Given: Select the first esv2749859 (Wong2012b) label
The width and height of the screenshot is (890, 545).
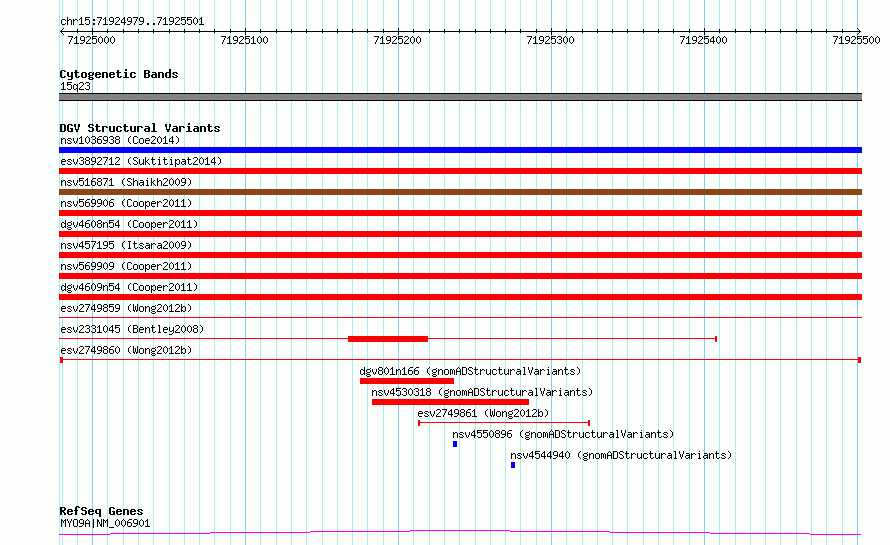Looking at the screenshot, I should 126,308.
